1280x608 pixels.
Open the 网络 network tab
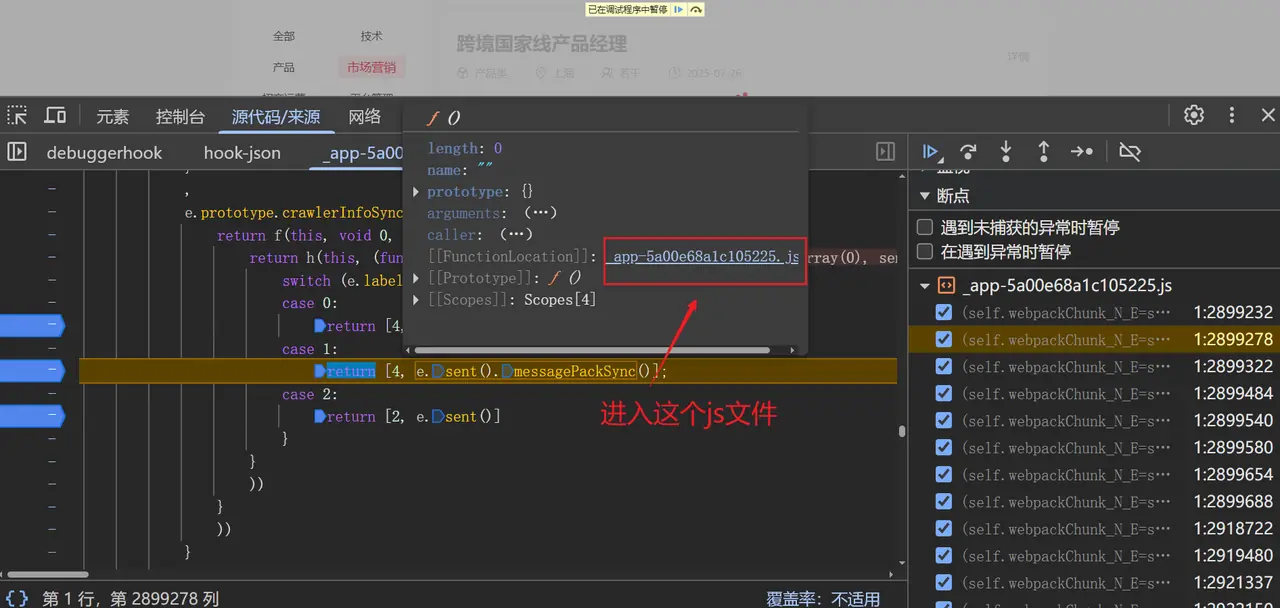(365, 117)
